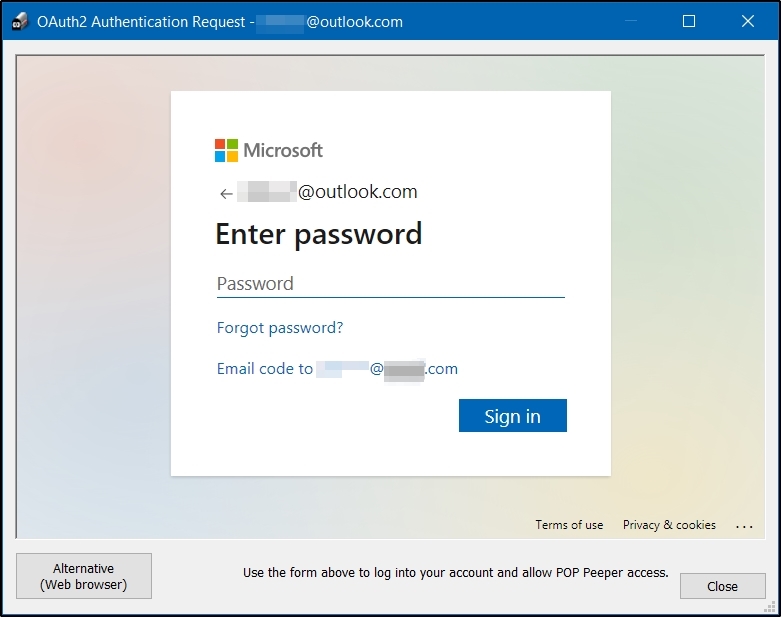Viewport: 781px width, 617px height.
Task: Maximize the OAuth2 Authentication Request window
Action: (689, 21)
